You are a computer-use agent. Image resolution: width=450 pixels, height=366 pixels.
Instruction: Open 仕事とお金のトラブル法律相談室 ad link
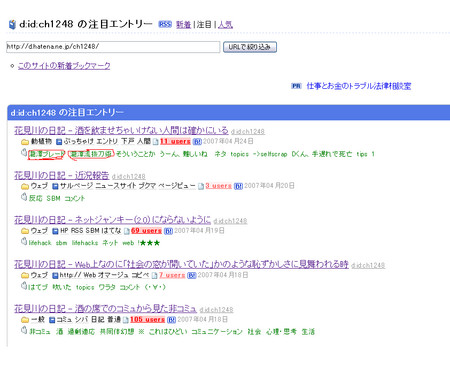click(359, 86)
